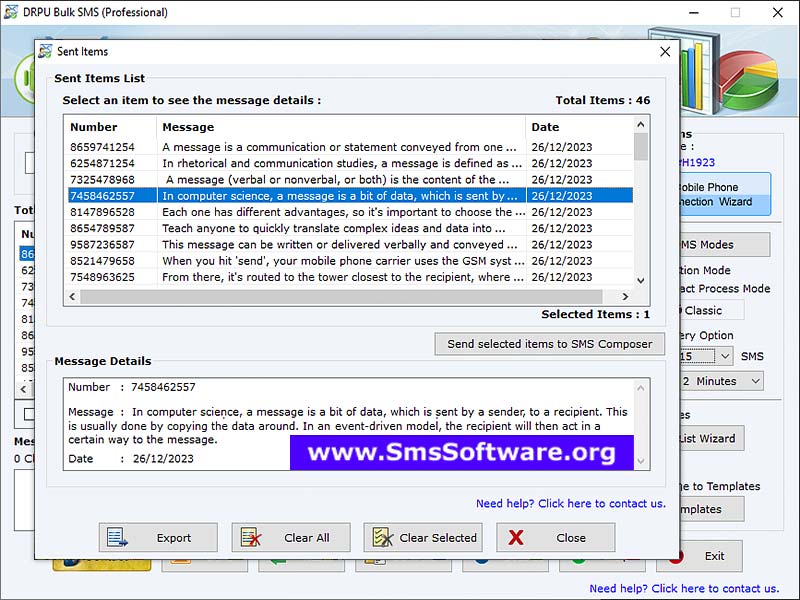Viewport: 800px width, 600px height.
Task: Close the DRPU Bulk SMS main window
Action: click(x=777, y=12)
